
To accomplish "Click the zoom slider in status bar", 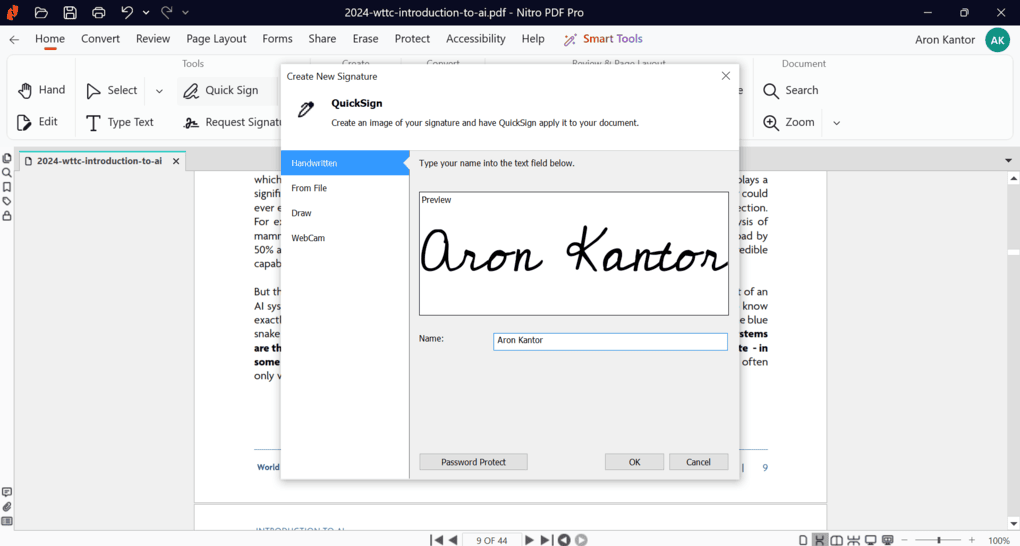I will (938, 540).
